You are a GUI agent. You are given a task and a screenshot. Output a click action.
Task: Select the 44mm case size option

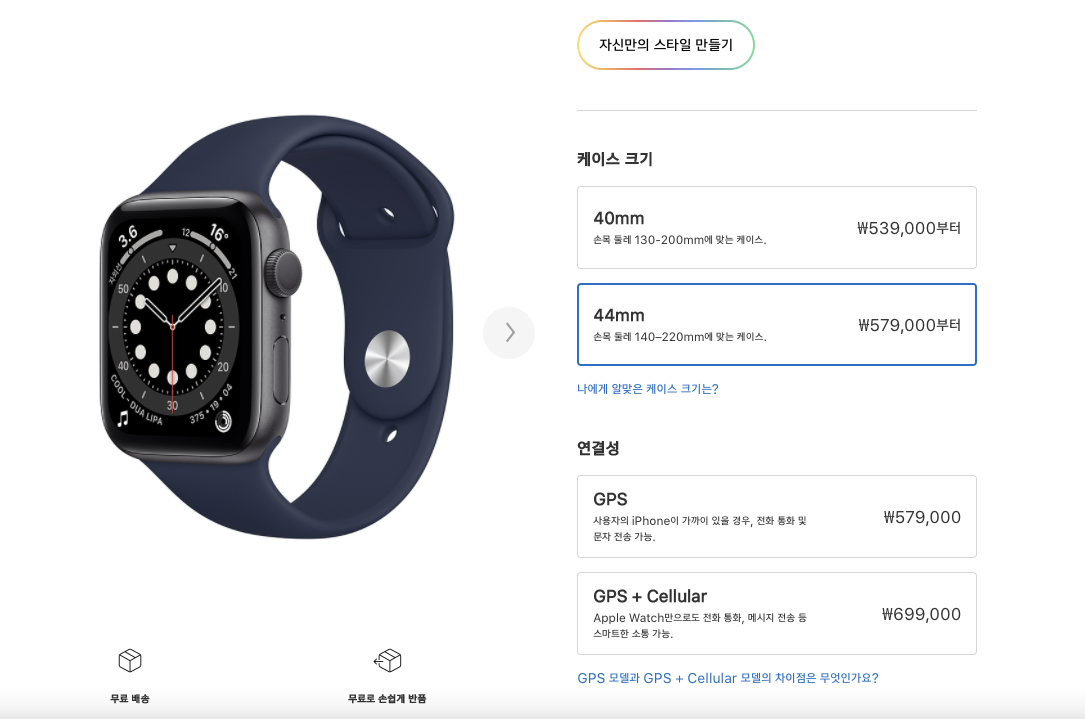[x=776, y=325]
